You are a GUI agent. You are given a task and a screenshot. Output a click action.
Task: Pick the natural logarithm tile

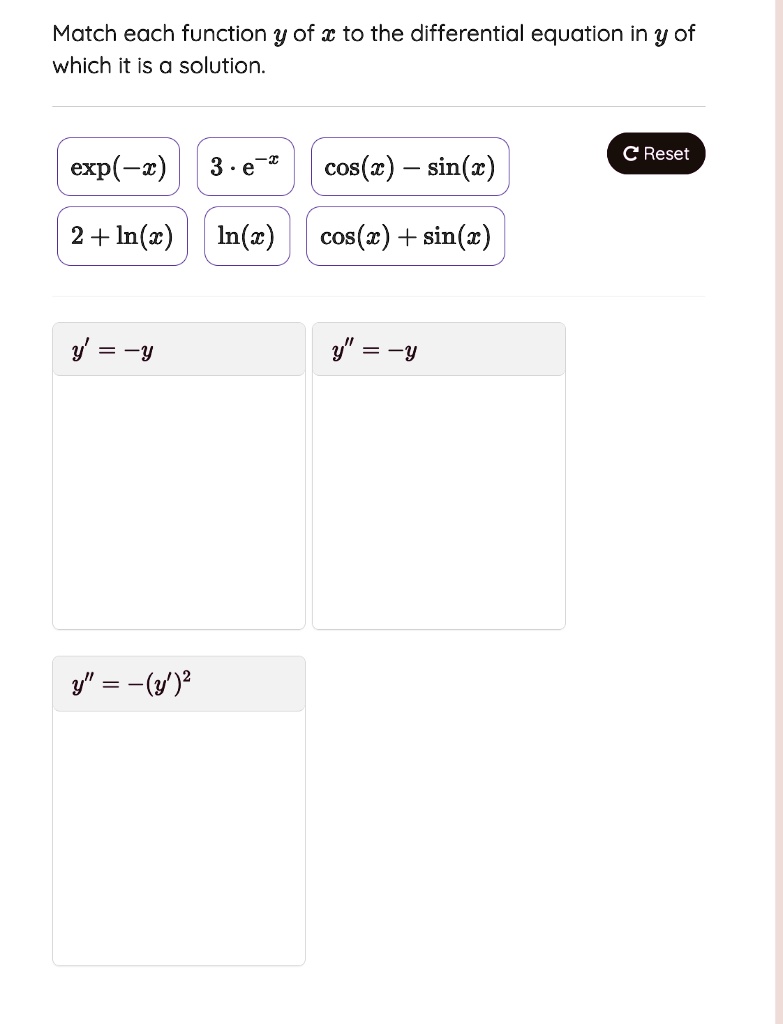[x=246, y=236]
